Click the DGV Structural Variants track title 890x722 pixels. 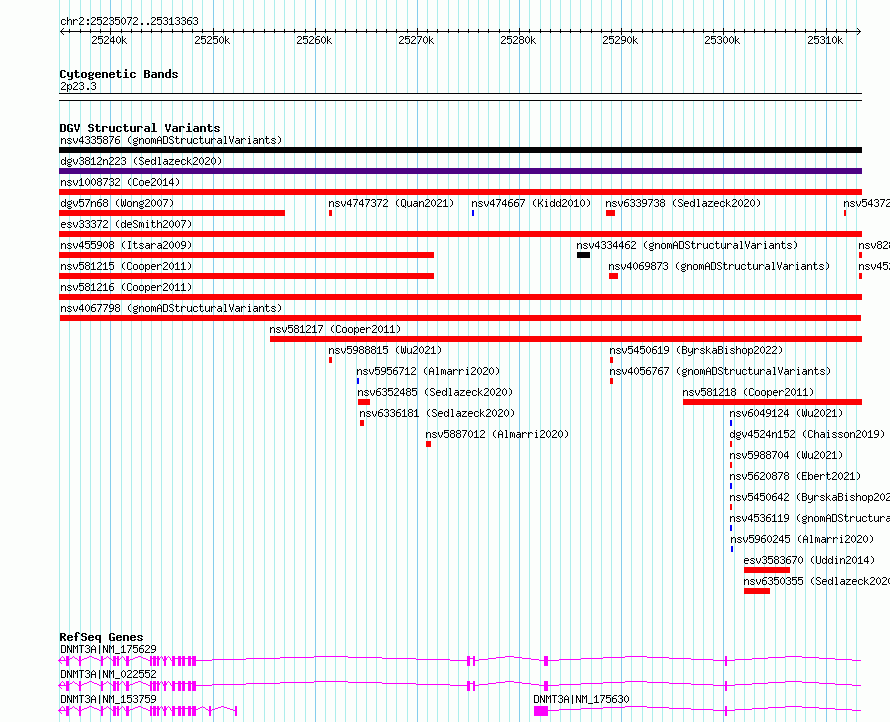pyautogui.click(x=140, y=128)
